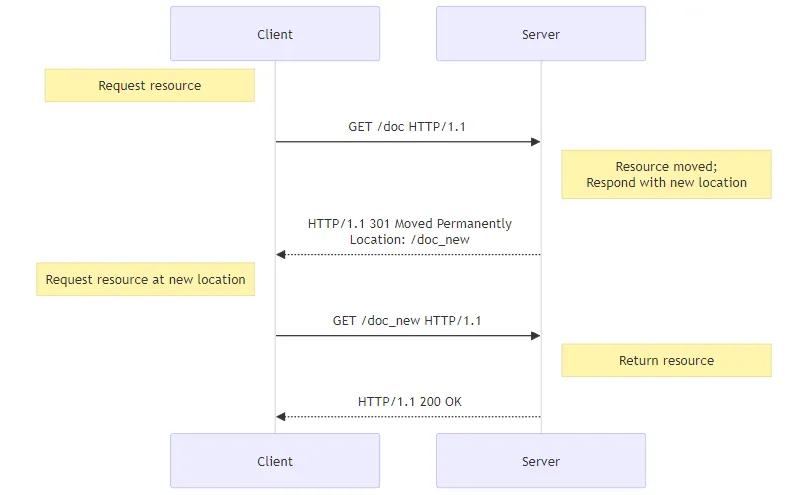Select the "GET /doc HTTP/1.1" message label
This screenshot has width=808, height=495.
tap(407, 127)
